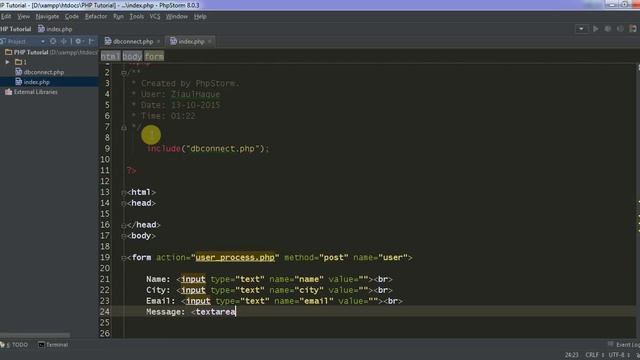Click the PHP closing tag on line 11
Viewport: 640px width, 360px height.
131,171
